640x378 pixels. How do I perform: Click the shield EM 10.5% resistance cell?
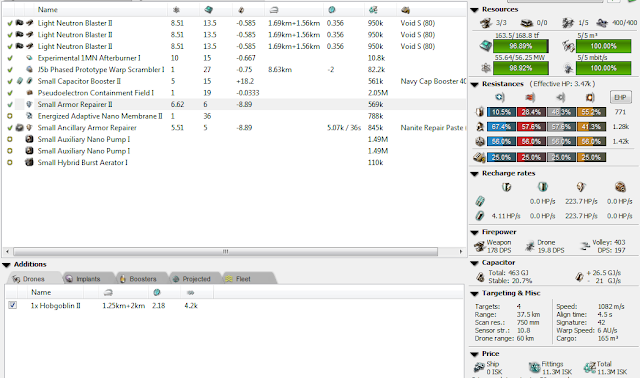click(501, 112)
